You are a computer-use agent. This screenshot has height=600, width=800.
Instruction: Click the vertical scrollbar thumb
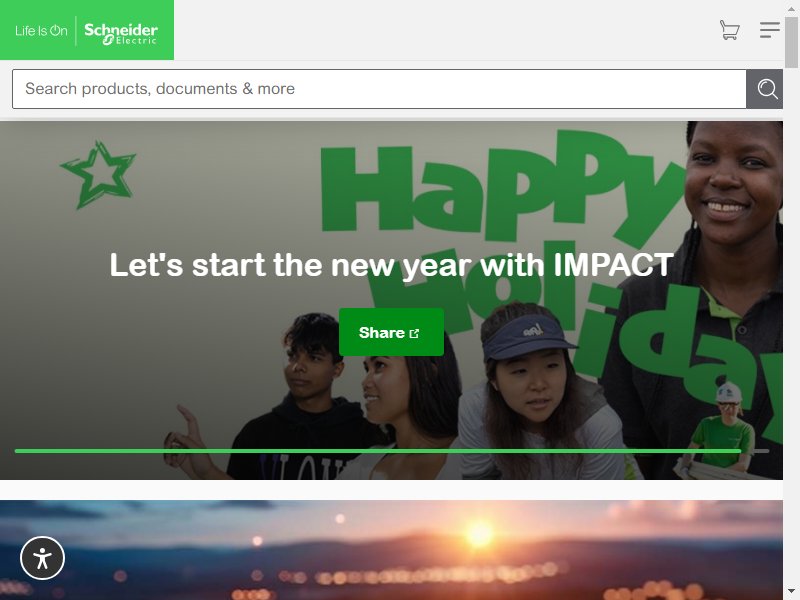point(791,42)
